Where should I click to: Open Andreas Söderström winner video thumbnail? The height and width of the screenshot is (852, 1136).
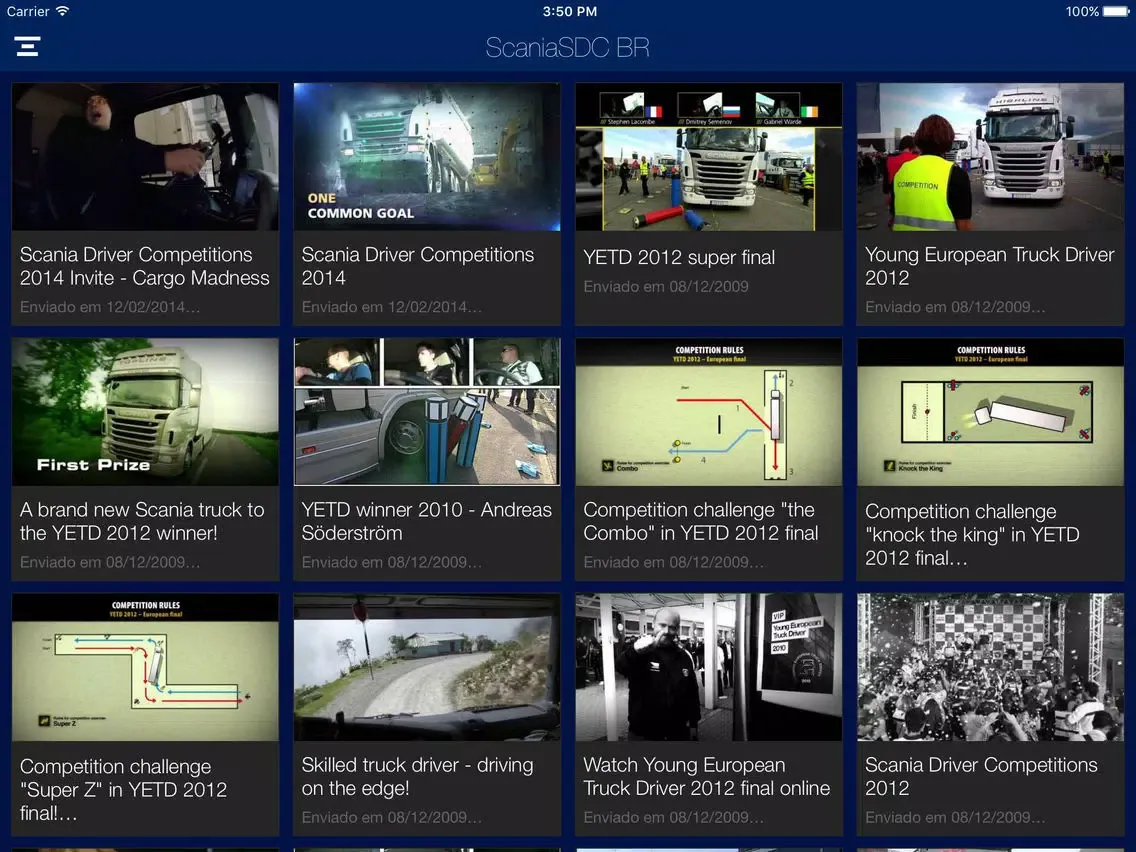coord(427,412)
